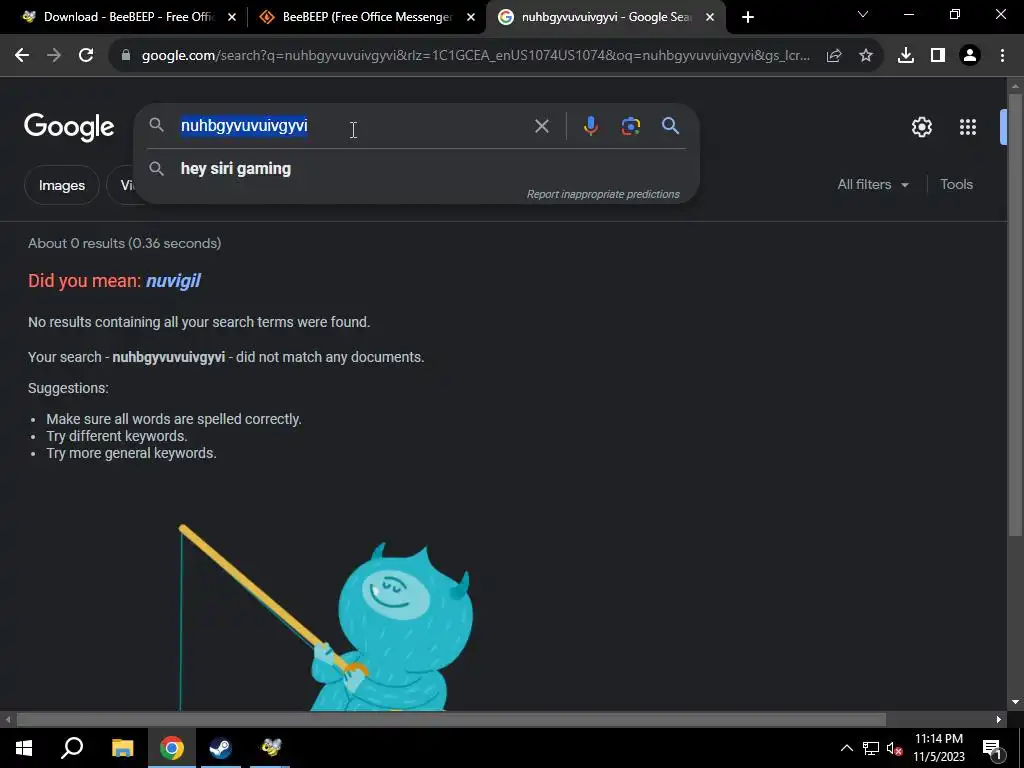Click the browser forward arrow
1024x768 pixels.
(54, 56)
